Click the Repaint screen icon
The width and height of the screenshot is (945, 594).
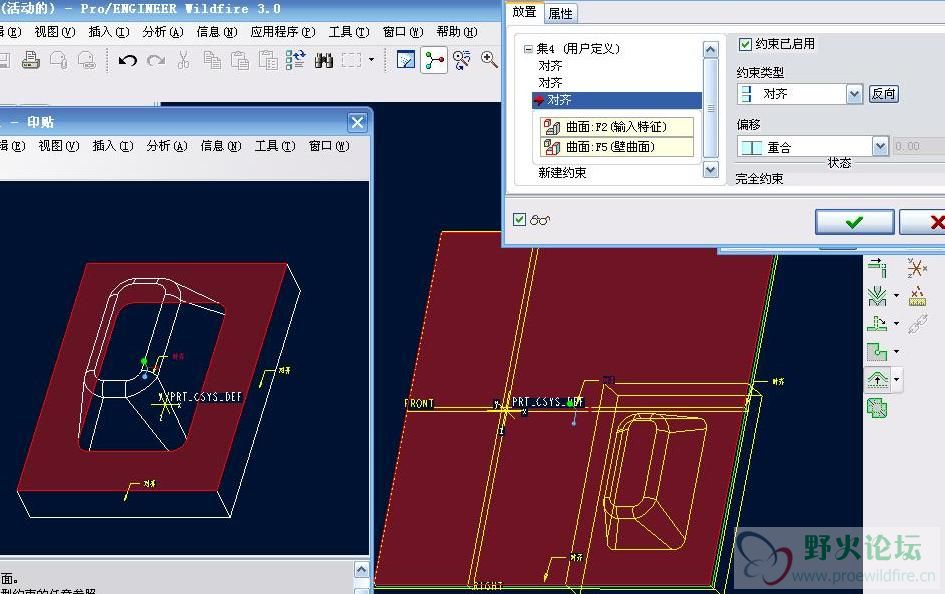(x=406, y=60)
